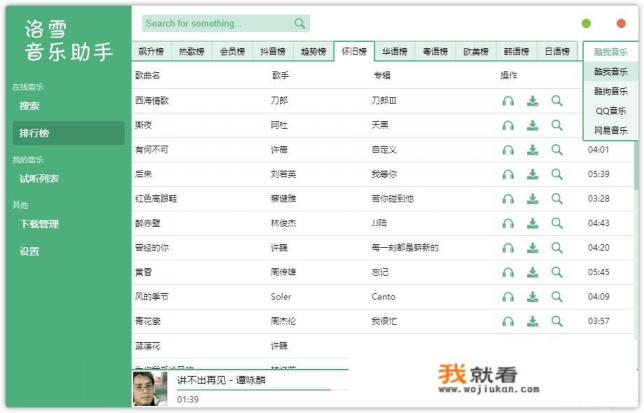
Task: Choose QQ音乐 from the source list
Action: (x=611, y=111)
